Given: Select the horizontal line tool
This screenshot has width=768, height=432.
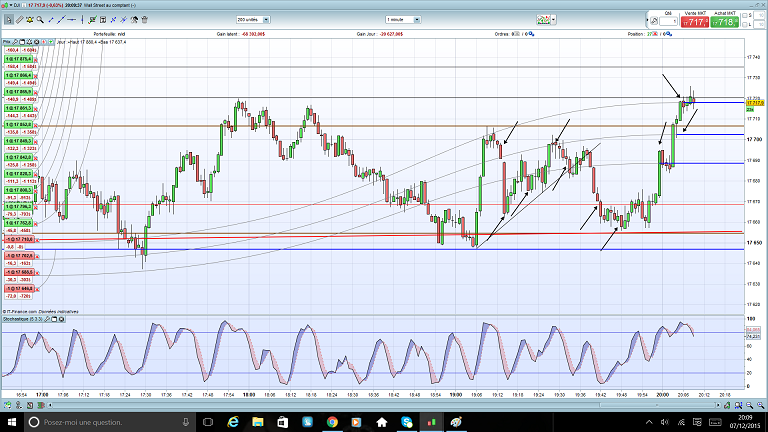Looking at the screenshot, I should 72,20.
